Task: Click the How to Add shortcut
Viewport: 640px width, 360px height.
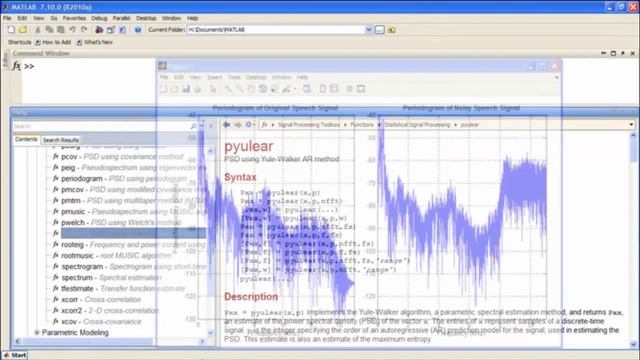Action: click(x=53, y=42)
